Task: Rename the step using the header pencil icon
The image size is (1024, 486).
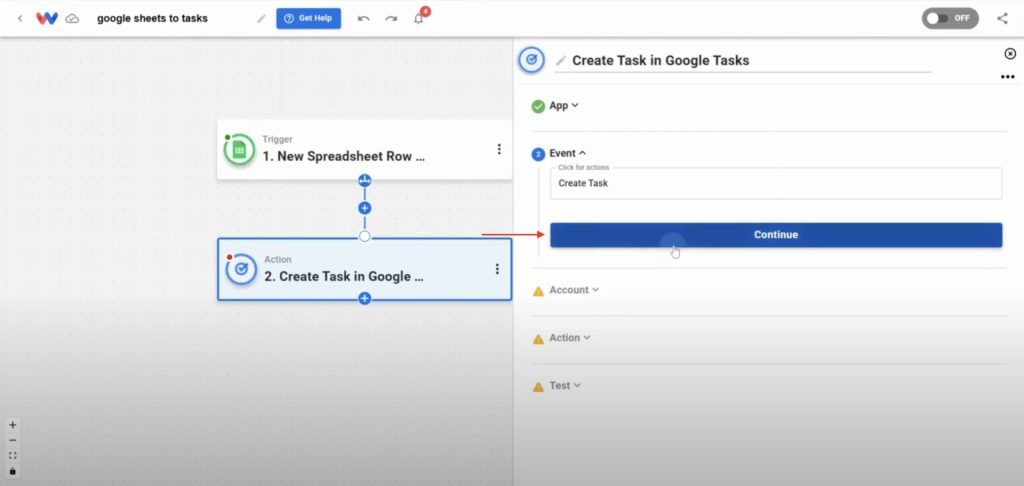Action: (560, 61)
